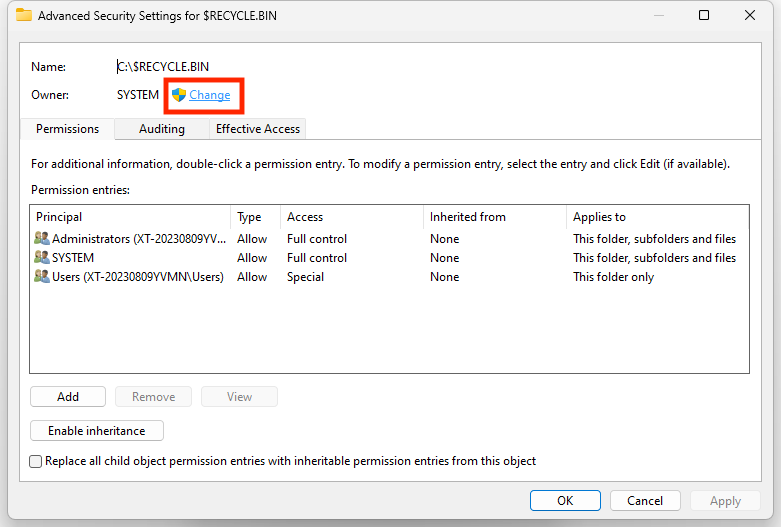Image resolution: width=781 pixels, height=527 pixels.
Task: Switch to the Permissions tab
Action: tap(68, 129)
